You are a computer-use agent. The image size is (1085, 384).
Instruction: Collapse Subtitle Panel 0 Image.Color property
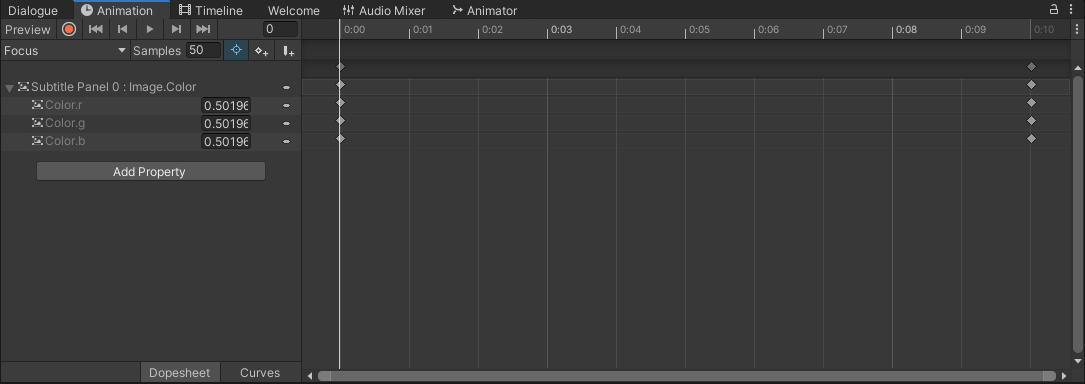coord(9,88)
